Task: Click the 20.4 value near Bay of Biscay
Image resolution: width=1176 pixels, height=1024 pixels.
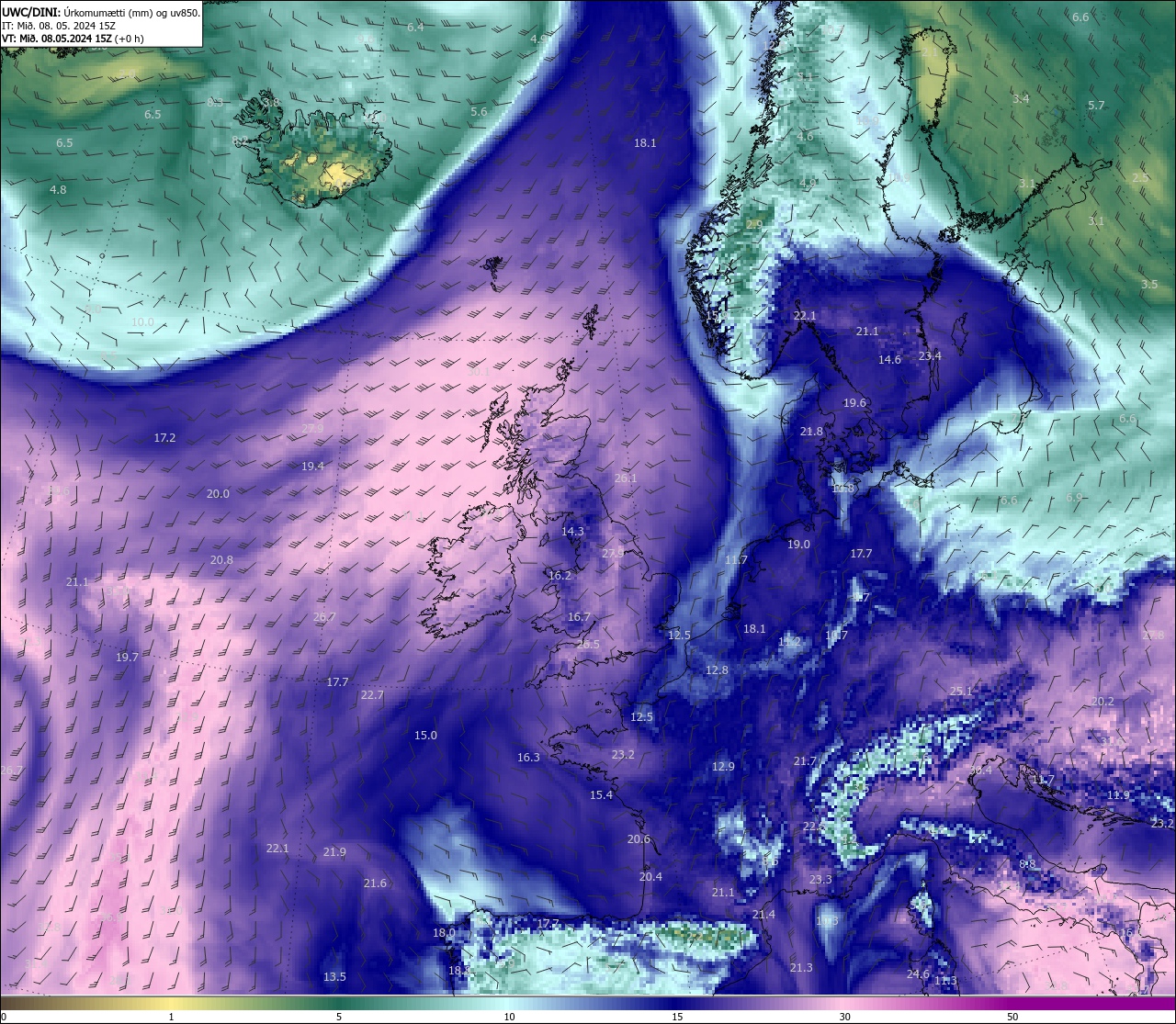Action: 650,877
